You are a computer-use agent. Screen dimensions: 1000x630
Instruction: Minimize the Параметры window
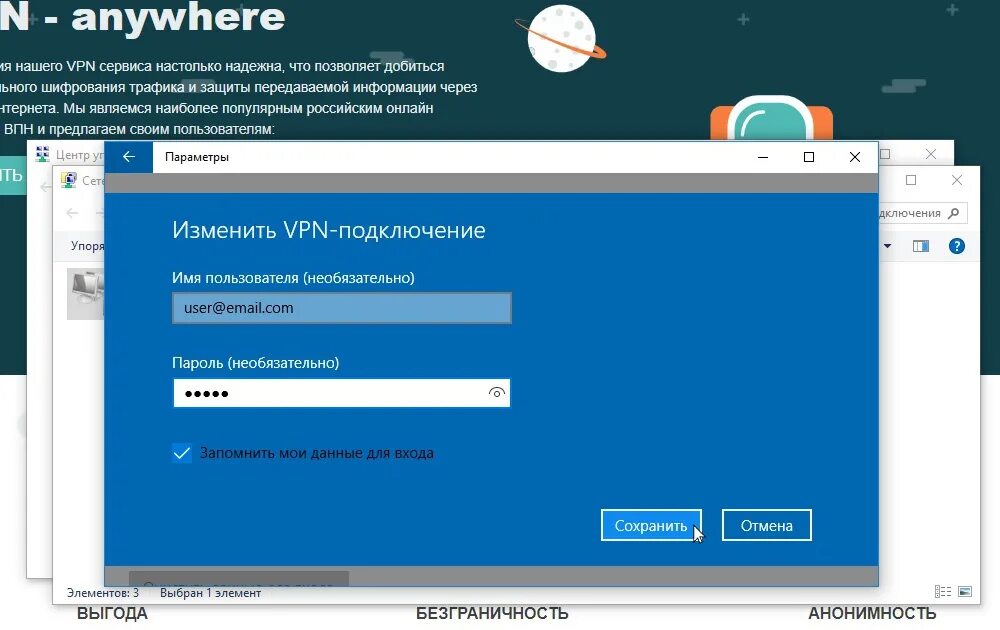[x=763, y=157]
